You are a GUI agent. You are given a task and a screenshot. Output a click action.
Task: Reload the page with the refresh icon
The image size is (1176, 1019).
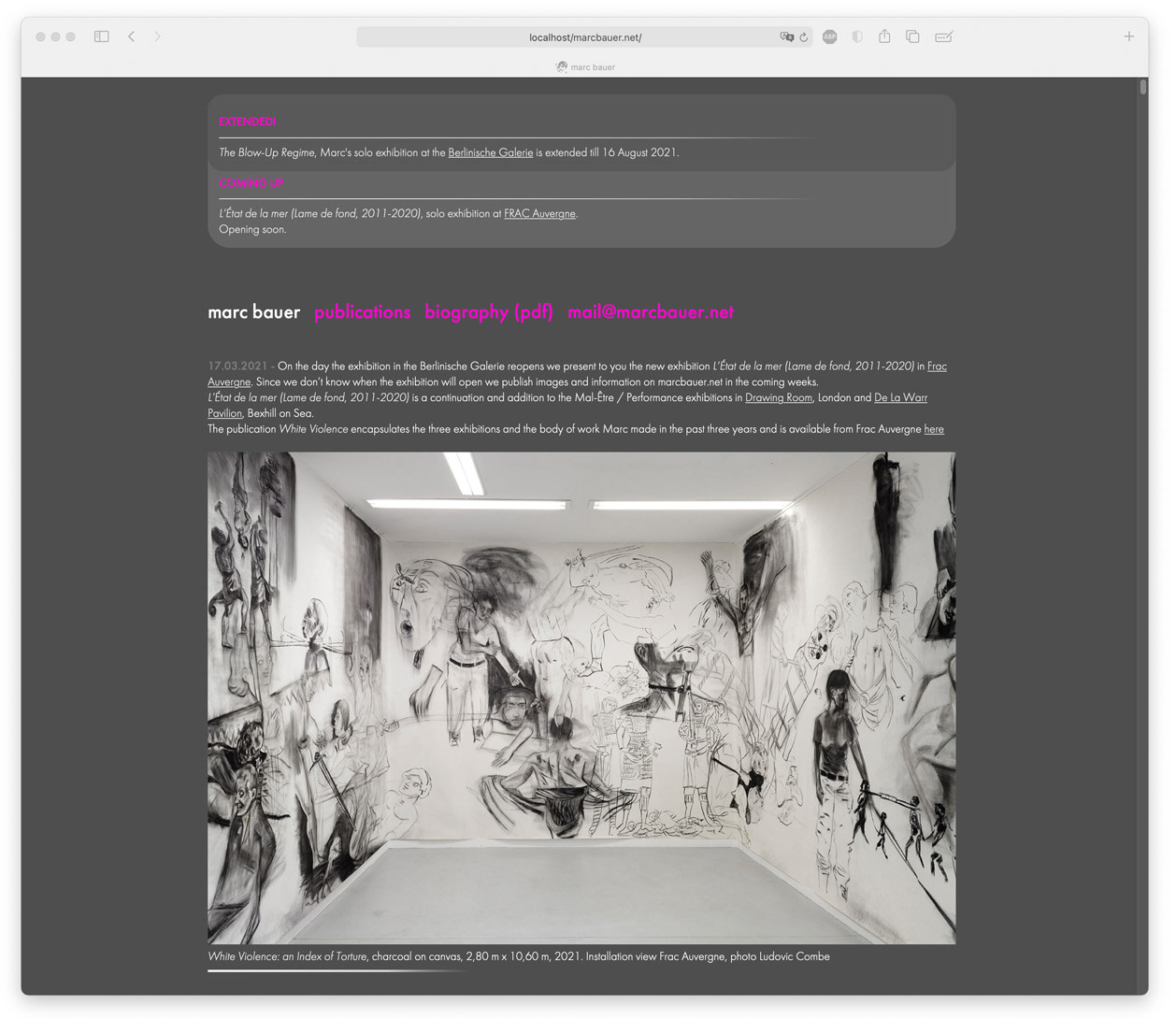tap(803, 37)
